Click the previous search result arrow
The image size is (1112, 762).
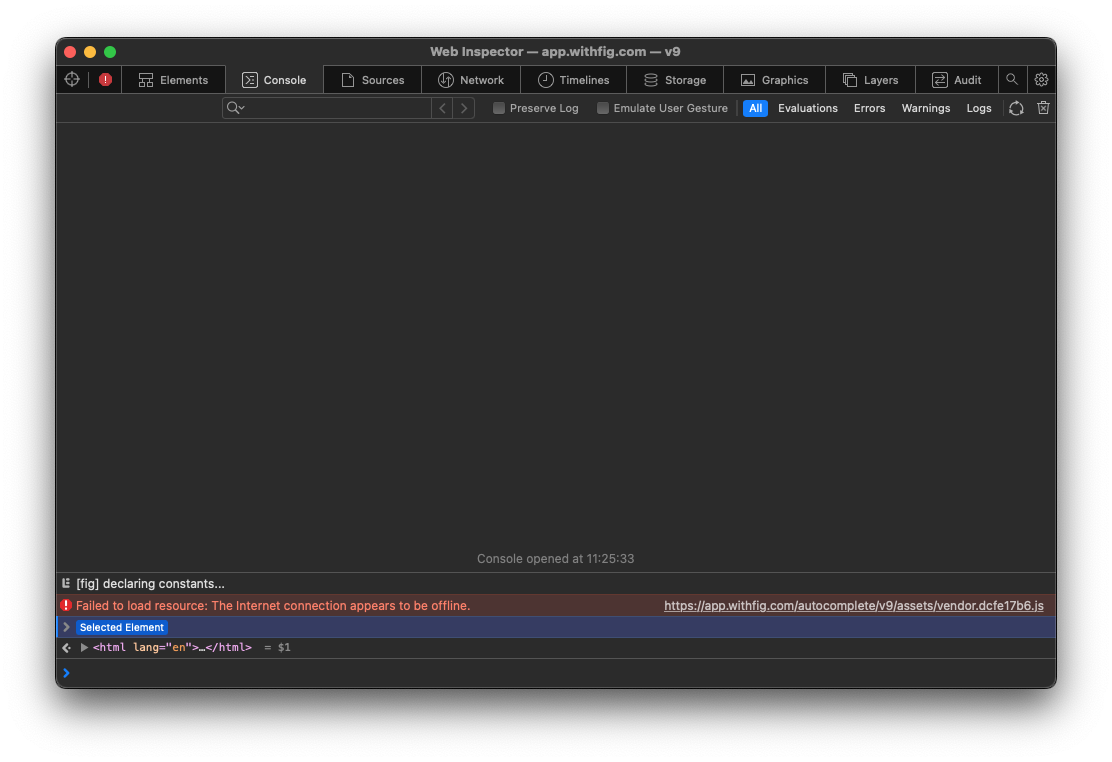click(442, 107)
